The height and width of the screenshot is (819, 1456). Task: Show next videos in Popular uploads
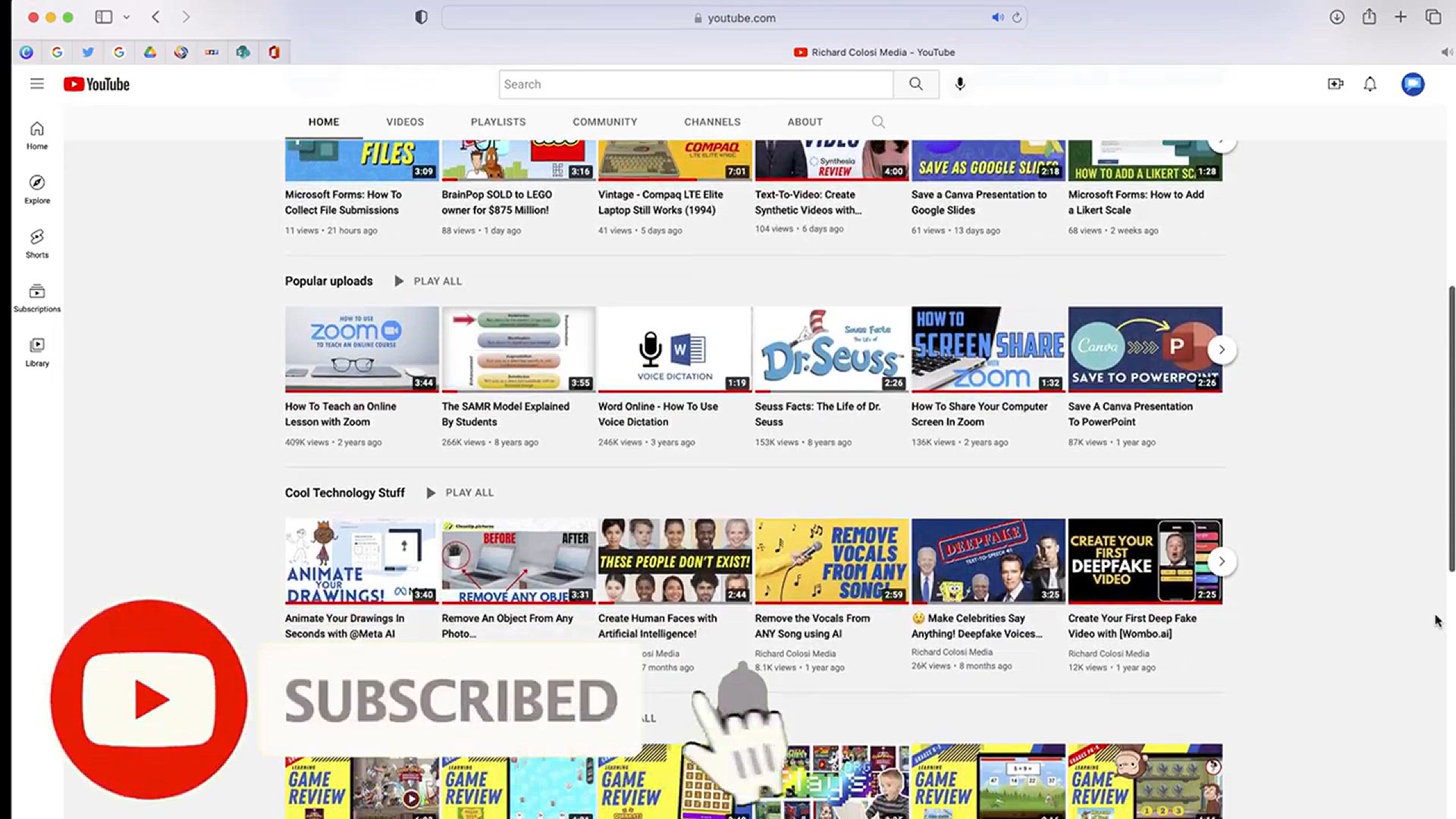[x=1221, y=350]
